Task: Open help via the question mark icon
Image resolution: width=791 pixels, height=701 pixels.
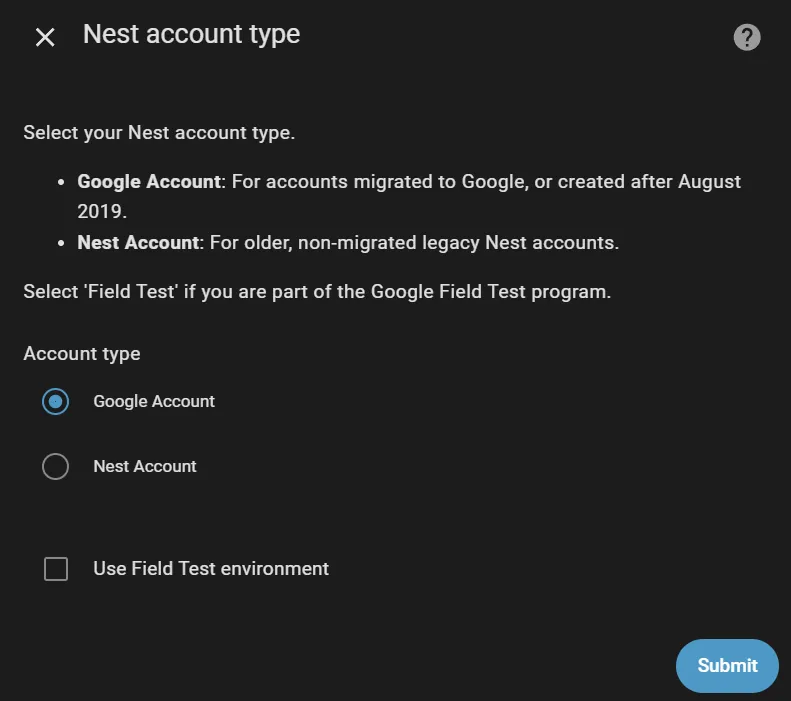Action: [x=747, y=37]
